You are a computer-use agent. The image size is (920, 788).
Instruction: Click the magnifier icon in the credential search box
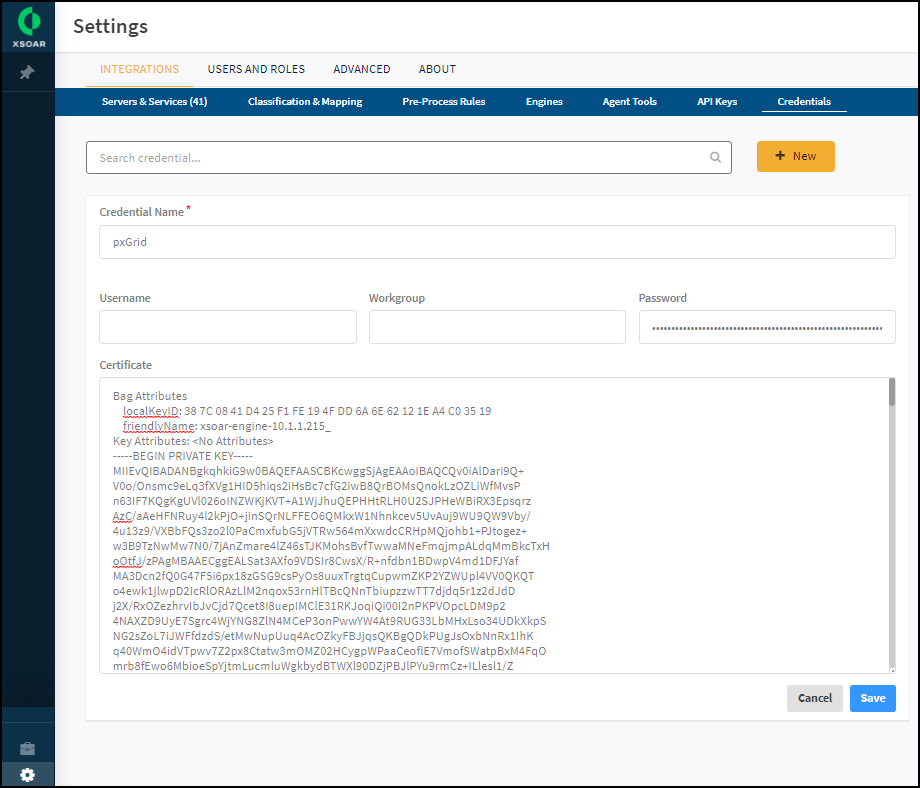tap(715, 157)
